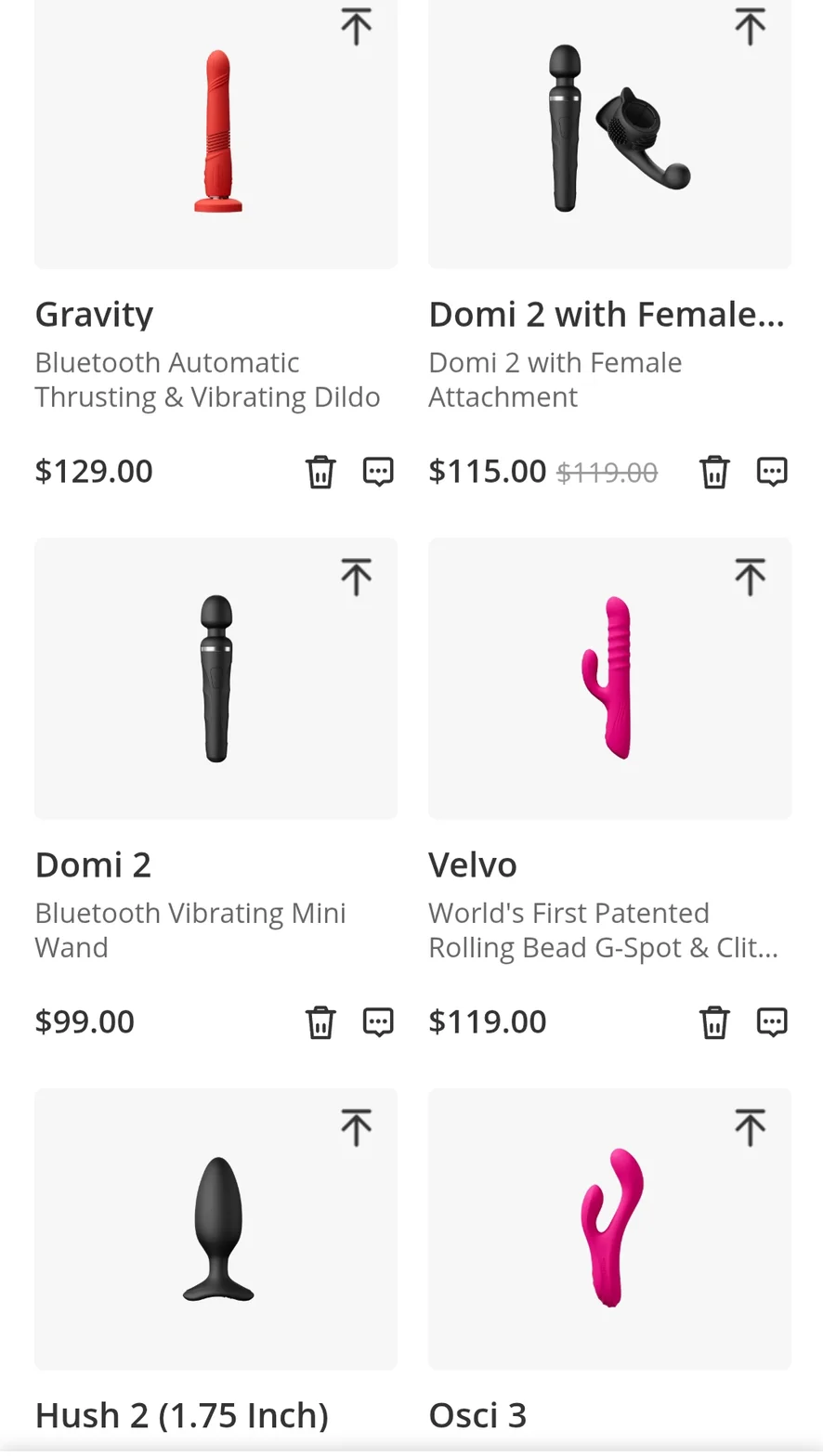This screenshot has height=1456, width=823.
Task: Add a comment on the Velvo item
Action: click(772, 1022)
